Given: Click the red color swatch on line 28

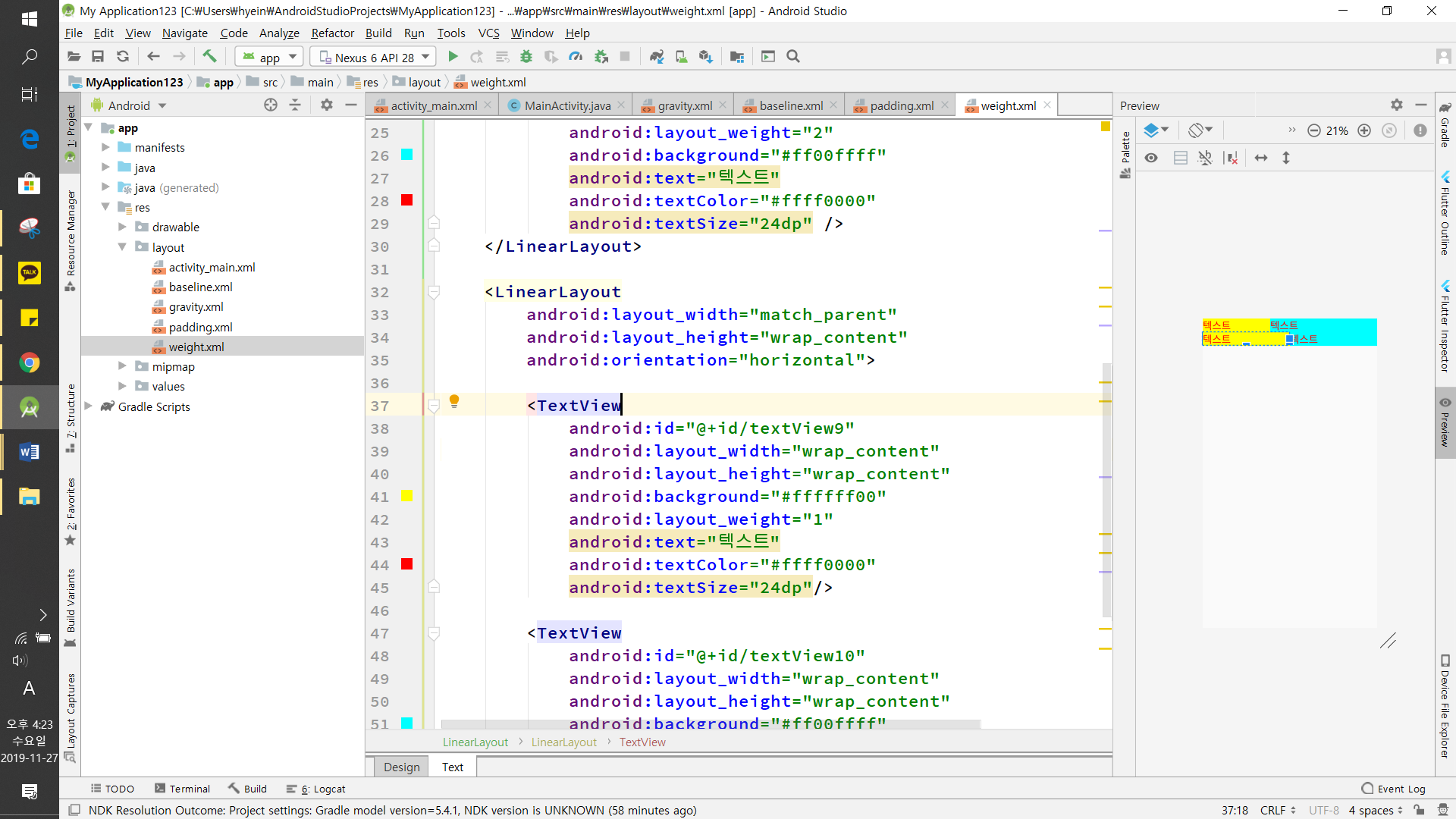Looking at the screenshot, I should pyautogui.click(x=406, y=200).
